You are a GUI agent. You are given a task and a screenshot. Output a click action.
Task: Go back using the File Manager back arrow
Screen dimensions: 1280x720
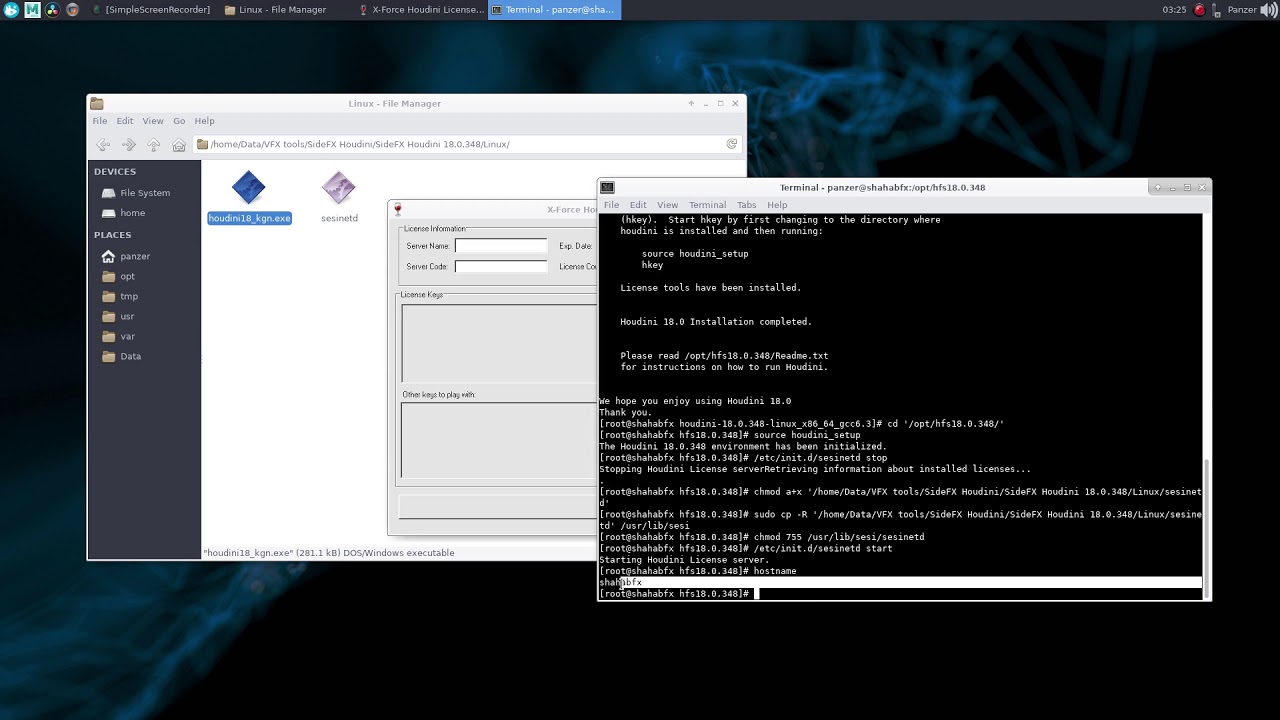pyautogui.click(x=103, y=144)
